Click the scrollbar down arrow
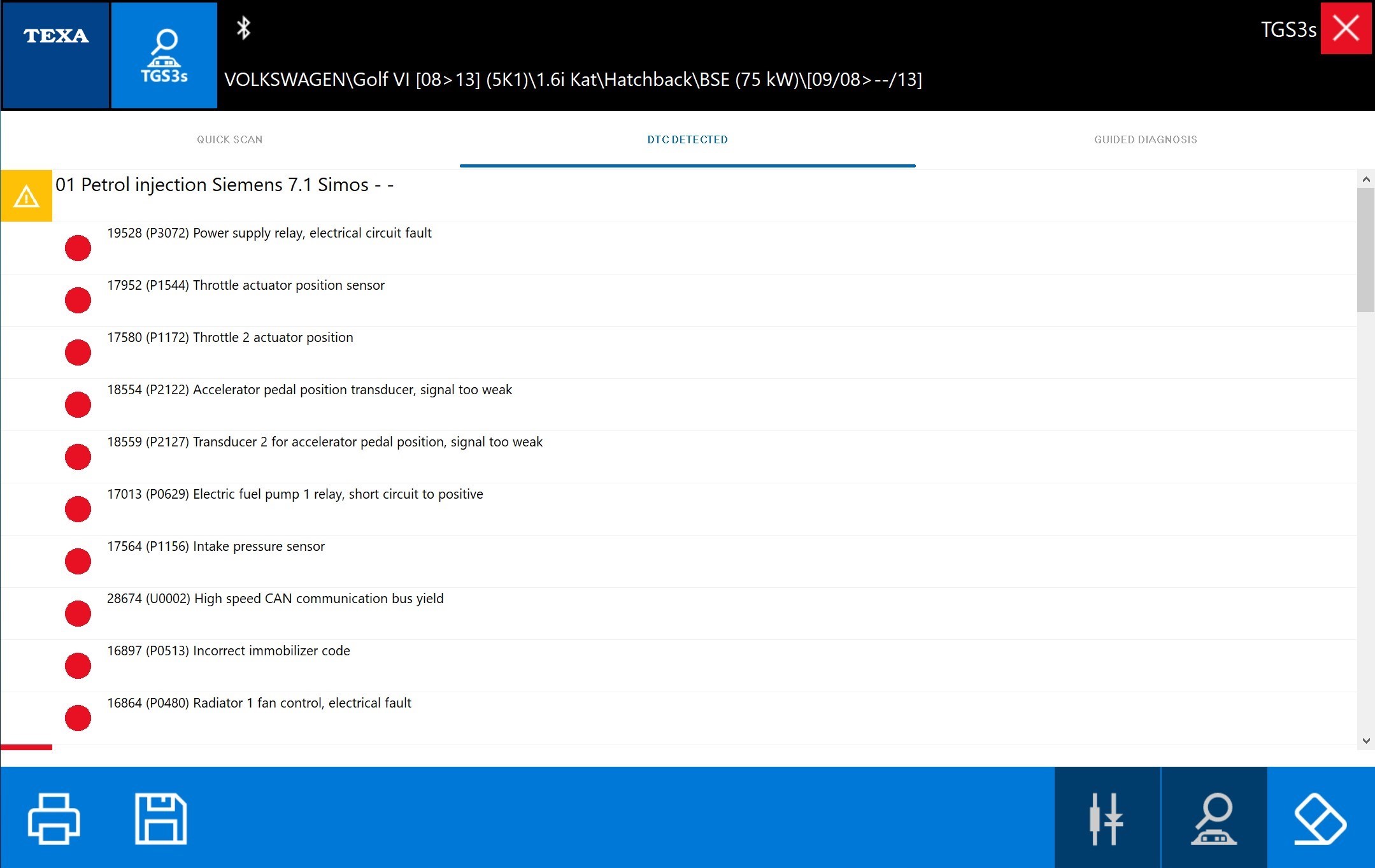This screenshot has width=1375, height=868. click(x=1365, y=741)
